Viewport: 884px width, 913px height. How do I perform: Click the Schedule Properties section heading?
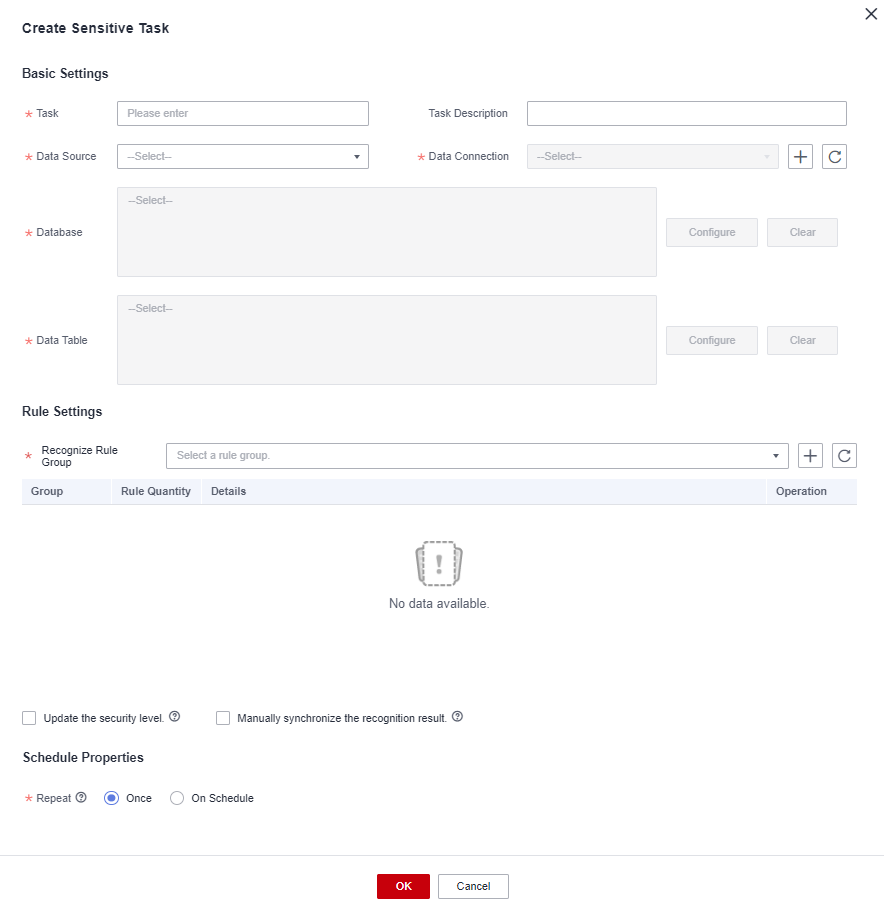(83, 757)
